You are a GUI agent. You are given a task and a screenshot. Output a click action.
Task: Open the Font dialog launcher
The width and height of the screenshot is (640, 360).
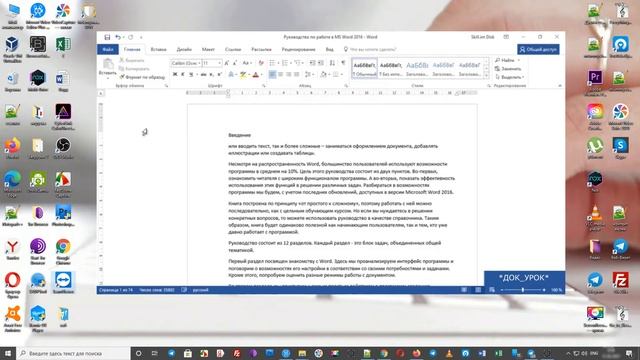264,86
